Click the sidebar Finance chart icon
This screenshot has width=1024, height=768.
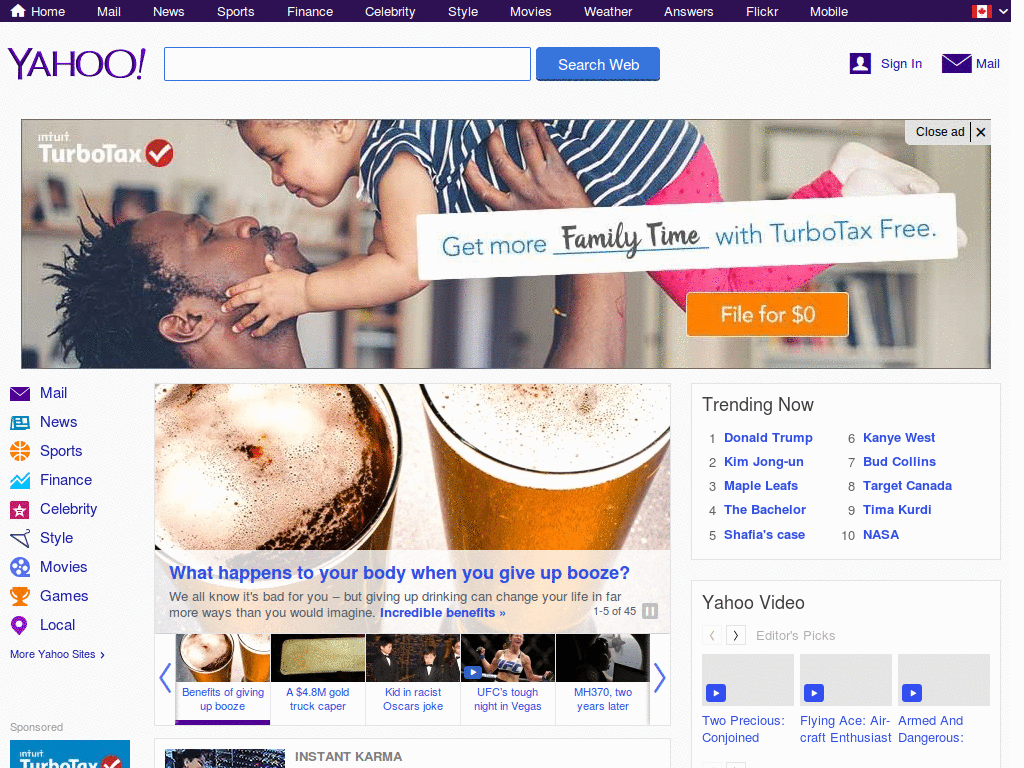click(20, 481)
